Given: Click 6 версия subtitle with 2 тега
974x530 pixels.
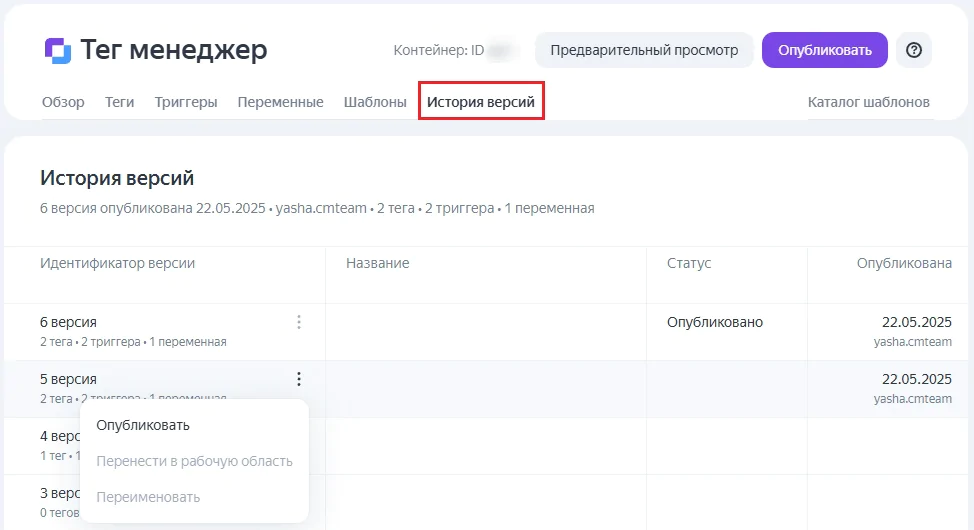Looking at the screenshot, I should coord(134,342).
